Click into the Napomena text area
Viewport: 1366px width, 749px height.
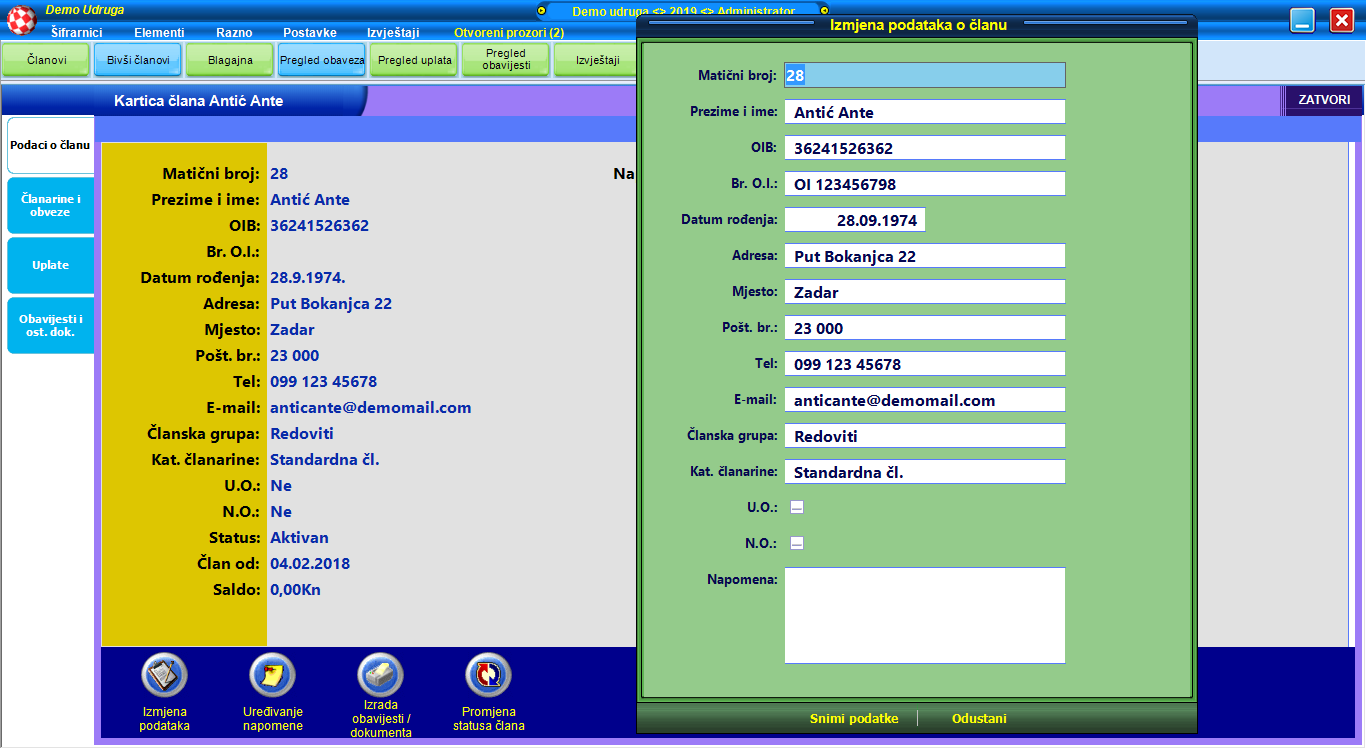[924, 615]
